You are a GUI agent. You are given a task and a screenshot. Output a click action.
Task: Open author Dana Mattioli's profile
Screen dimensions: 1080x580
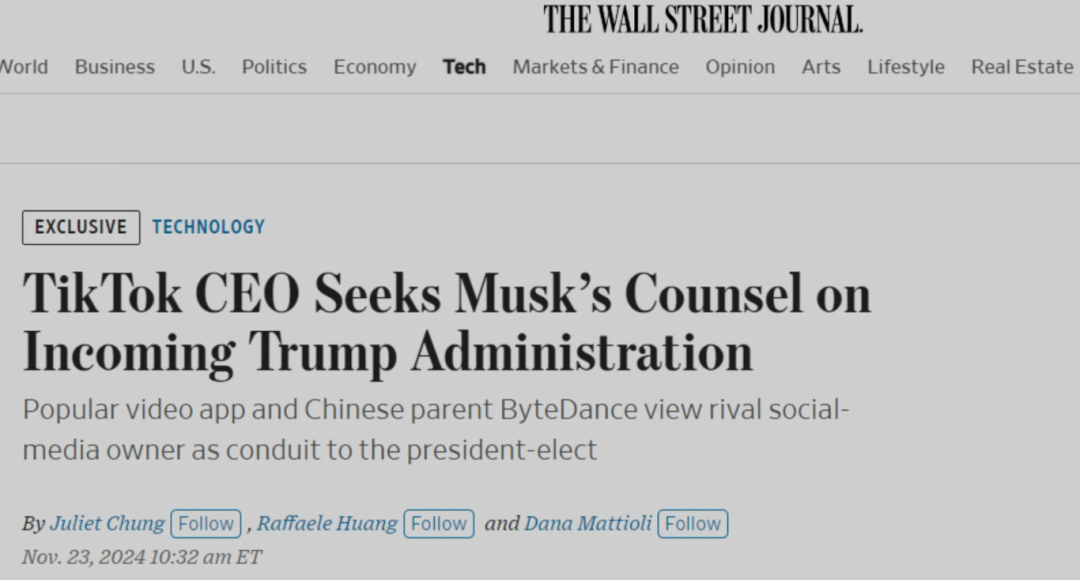tap(588, 524)
